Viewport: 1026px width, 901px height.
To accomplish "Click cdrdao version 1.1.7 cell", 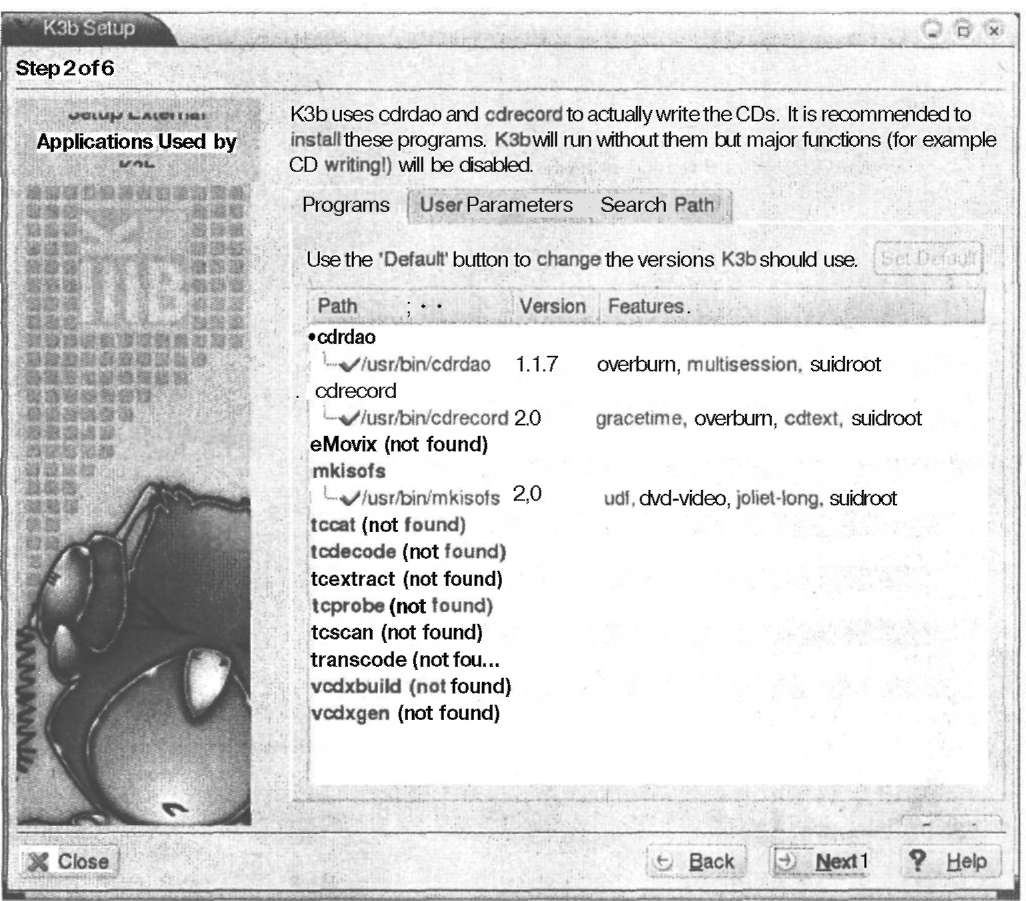I will click(x=537, y=364).
